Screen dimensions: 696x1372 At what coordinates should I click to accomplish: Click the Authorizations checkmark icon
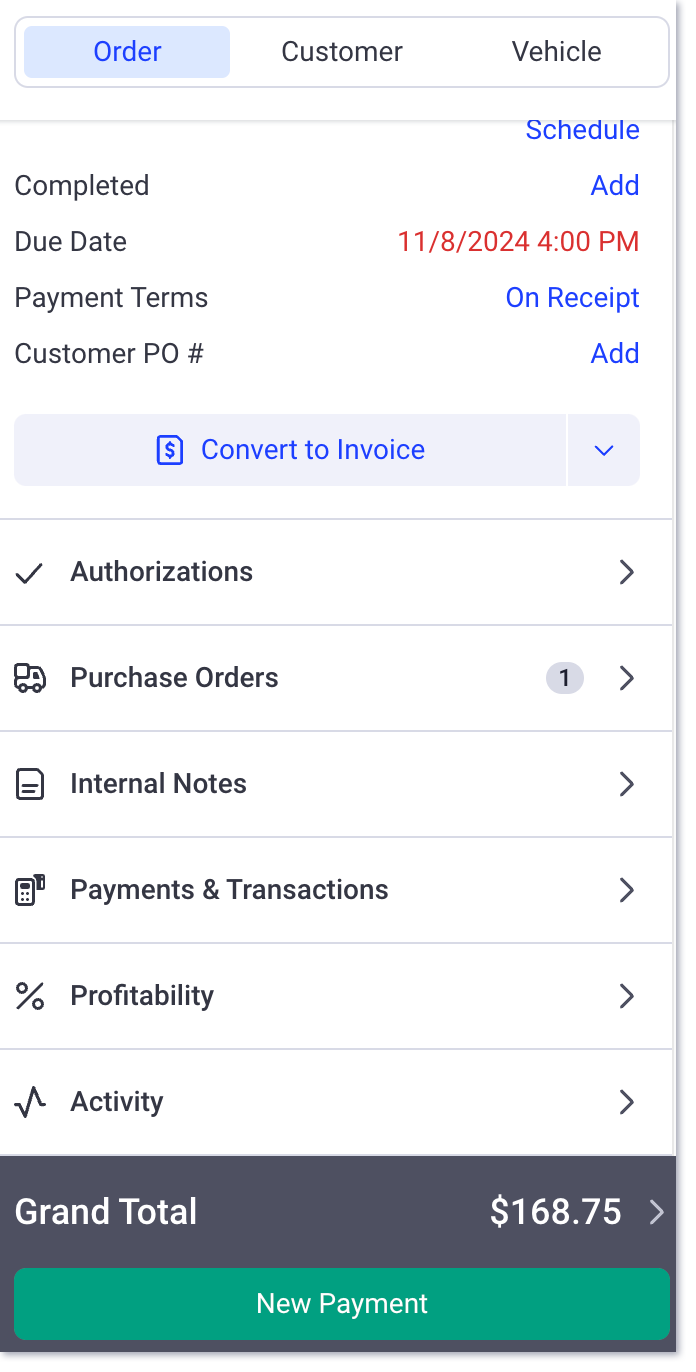(30, 572)
